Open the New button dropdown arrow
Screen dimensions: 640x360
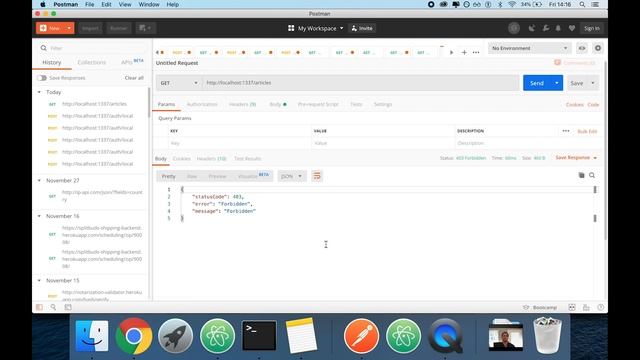tap(69, 28)
